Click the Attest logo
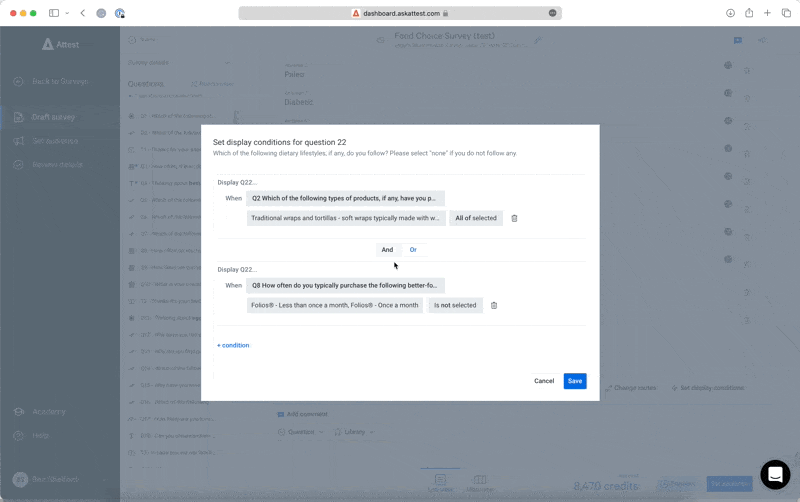 (x=60, y=44)
